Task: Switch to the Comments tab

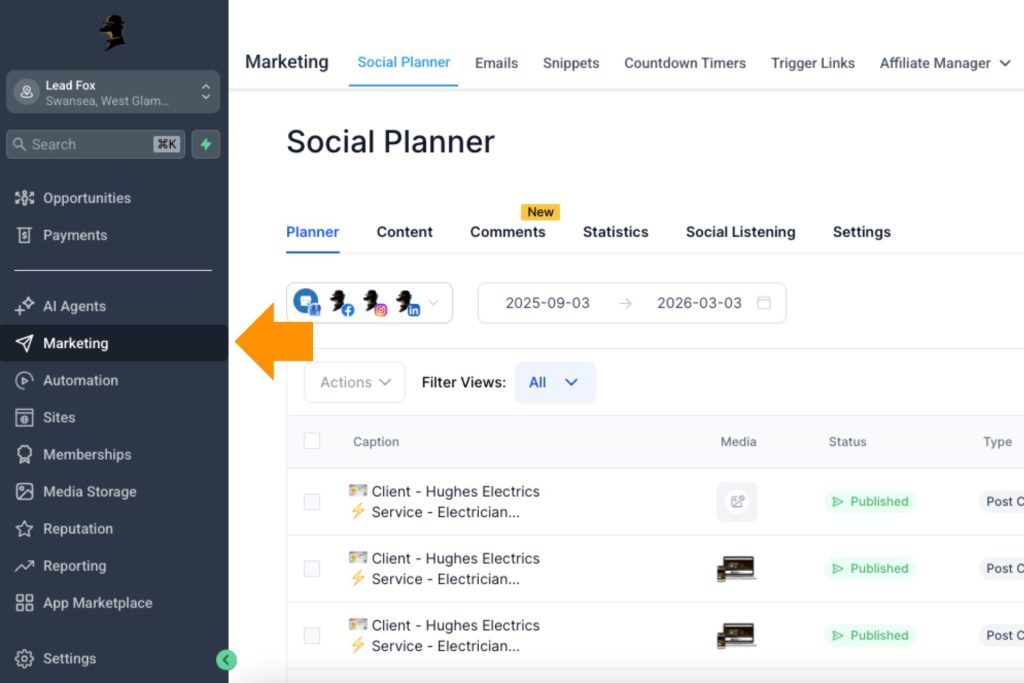Action: (x=508, y=232)
